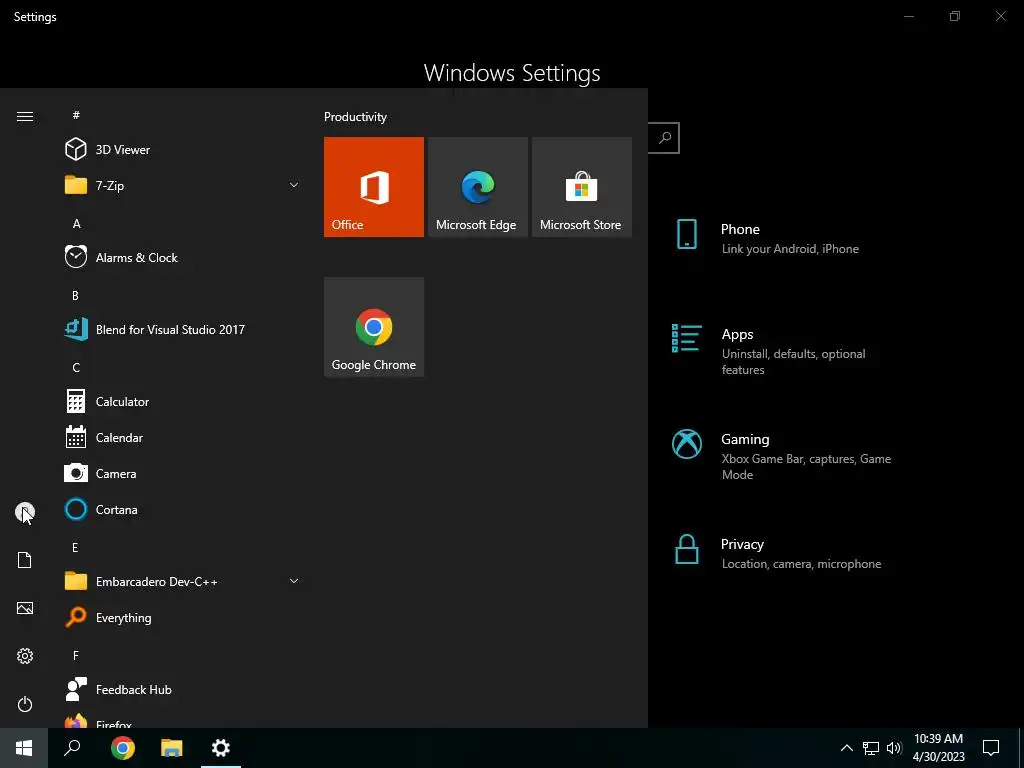Click the # section header

click(x=76, y=115)
